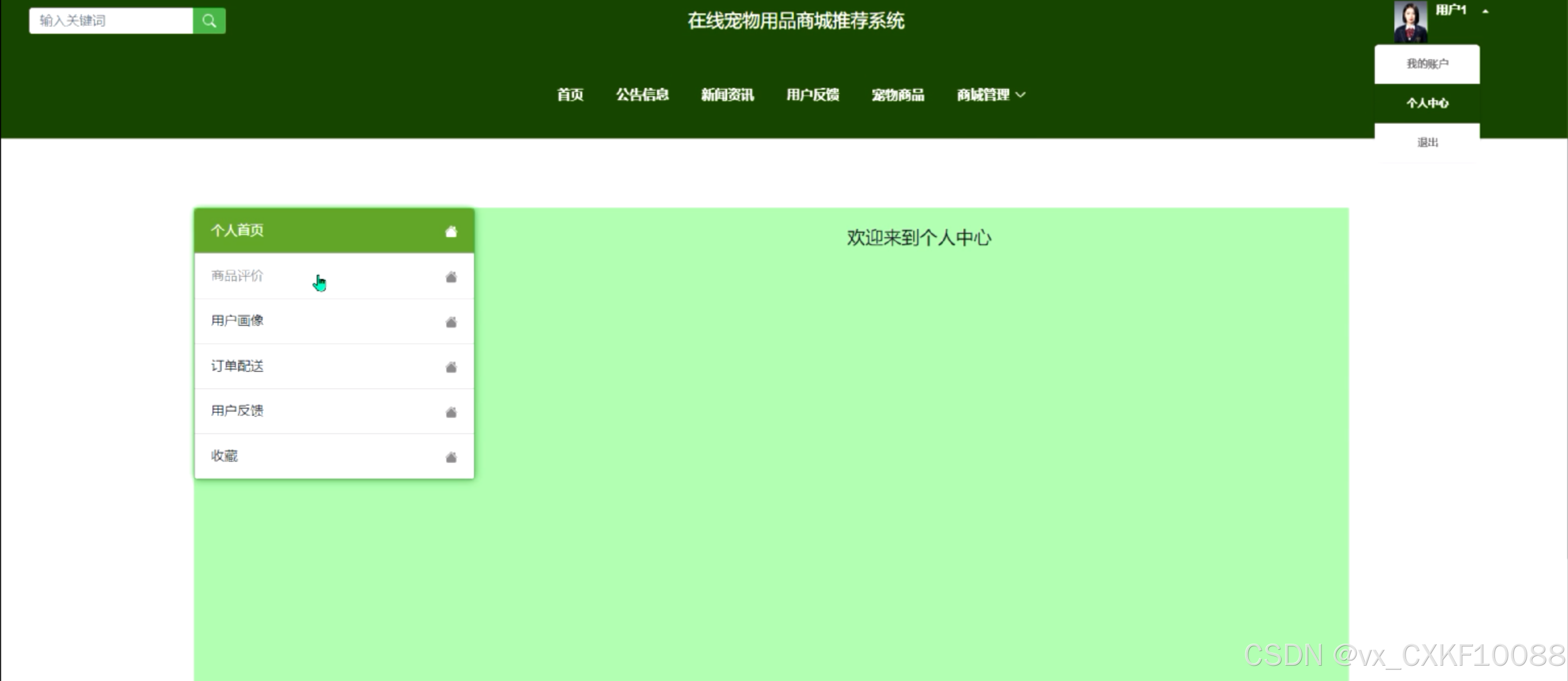Image resolution: width=1568 pixels, height=681 pixels.
Task: Click home icon in 收藏 row
Action: tap(451, 457)
